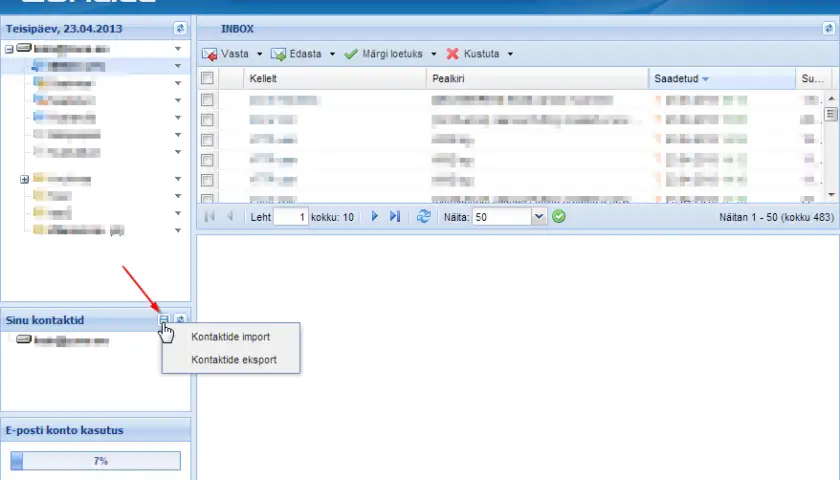Screen dimensions: 840x480
Task: Confirm page size with the green check icon
Action: (559, 216)
